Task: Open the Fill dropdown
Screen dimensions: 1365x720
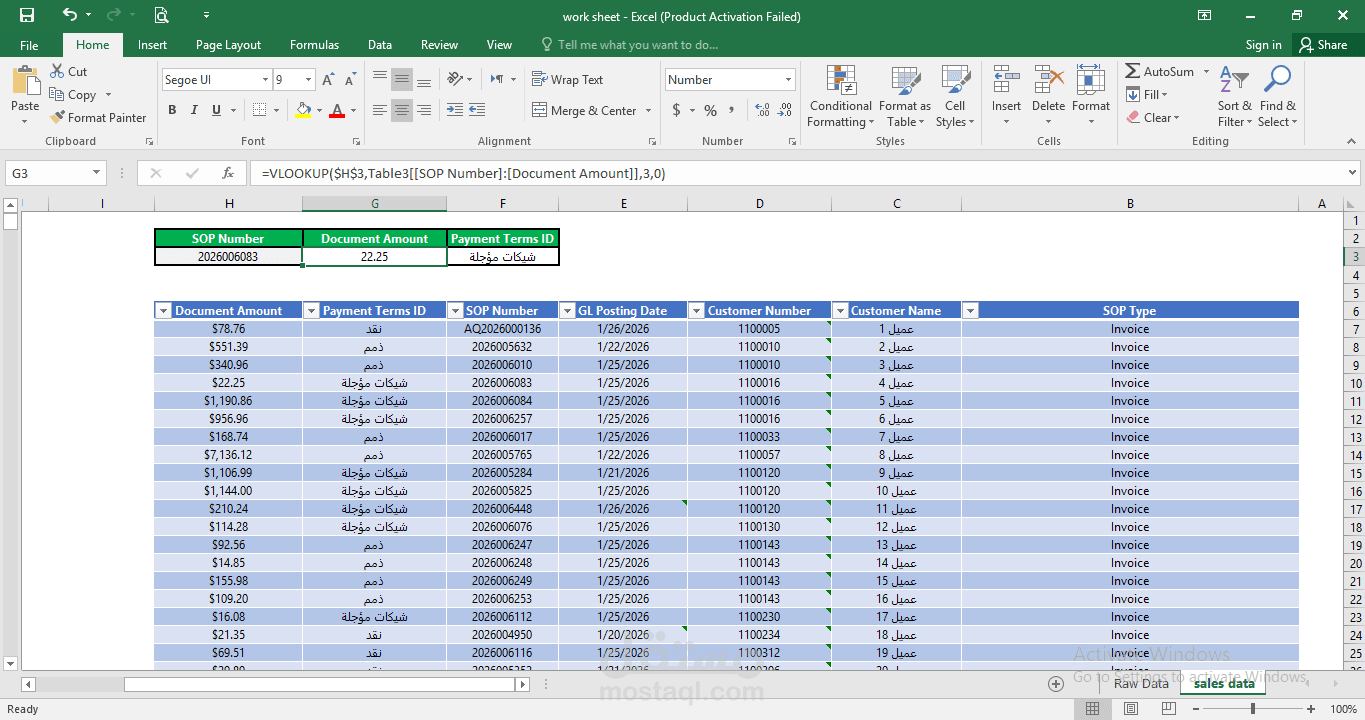Action: (1147, 95)
